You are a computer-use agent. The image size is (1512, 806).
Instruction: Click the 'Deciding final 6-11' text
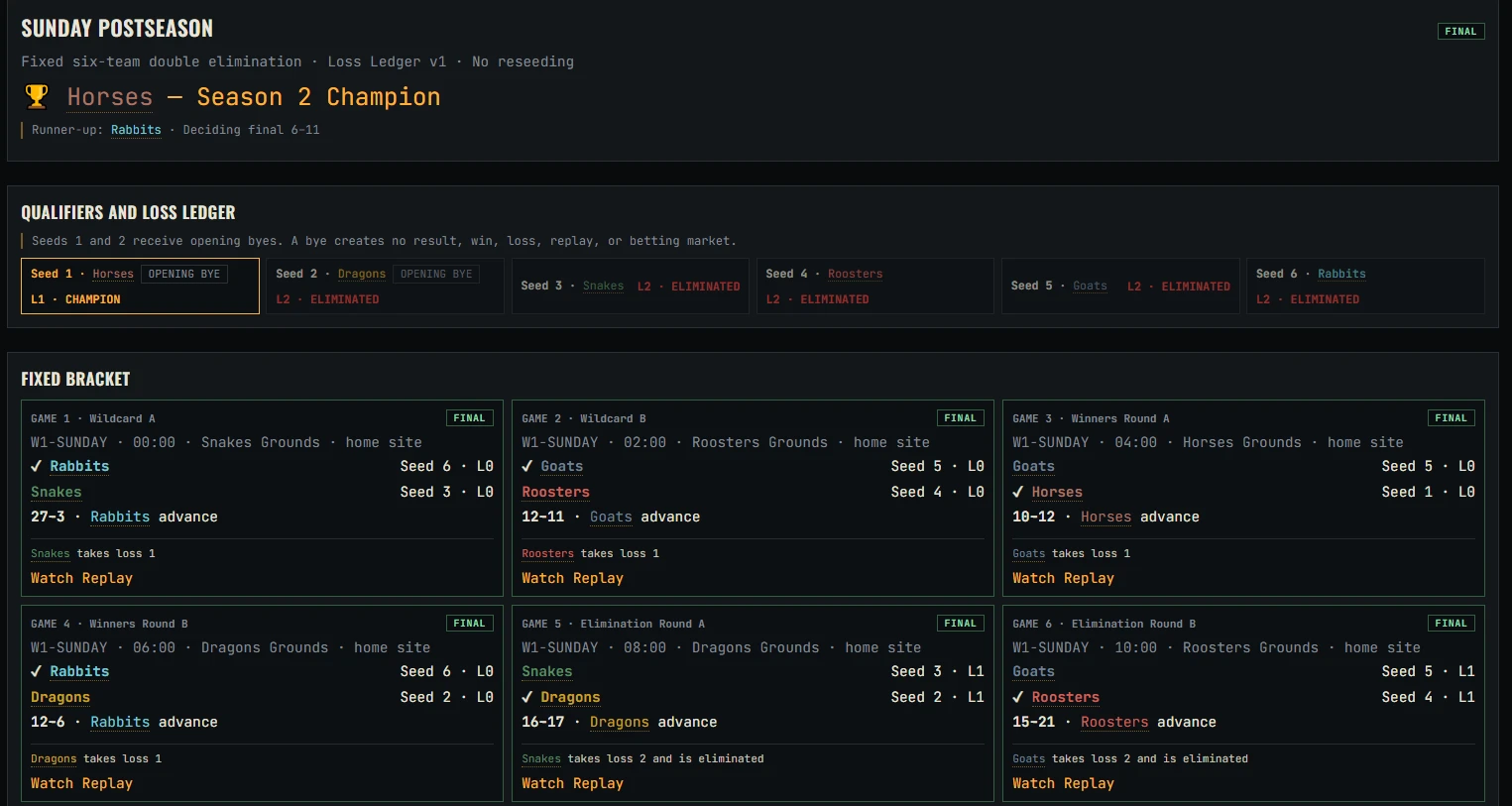[x=251, y=130]
